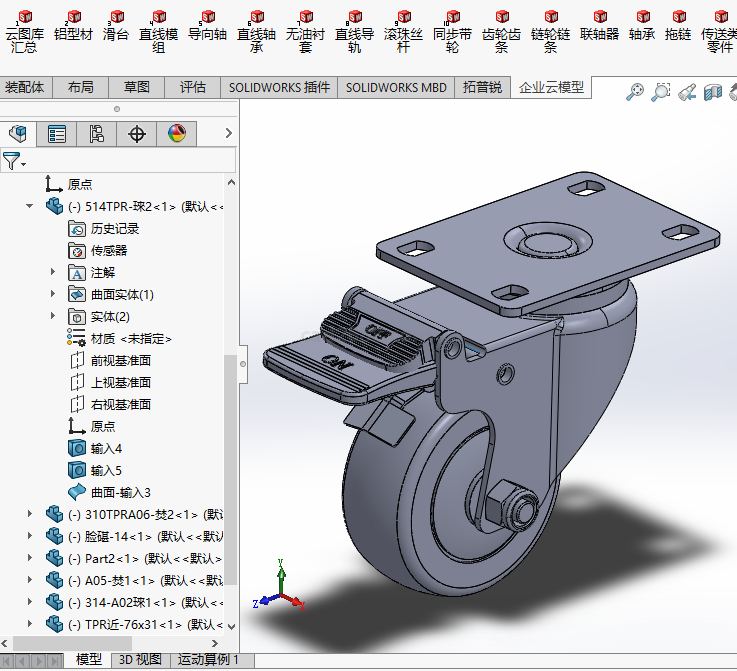
Task: Open the ConfigurationManager panel icon
Action: click(97, 134)
